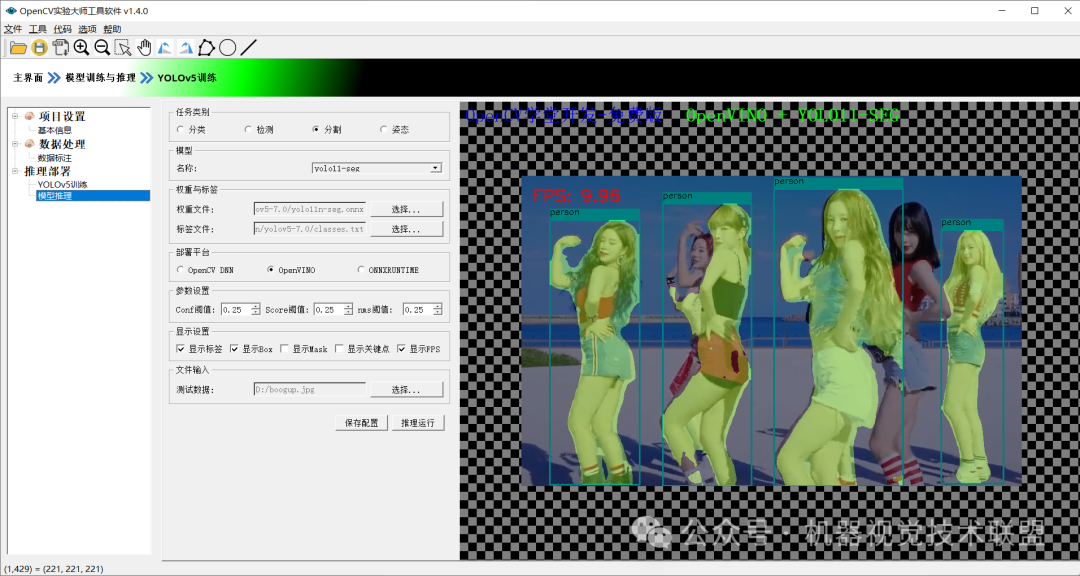
Task: Choose OpenVINO deployment platform
Action: point(271,270)
